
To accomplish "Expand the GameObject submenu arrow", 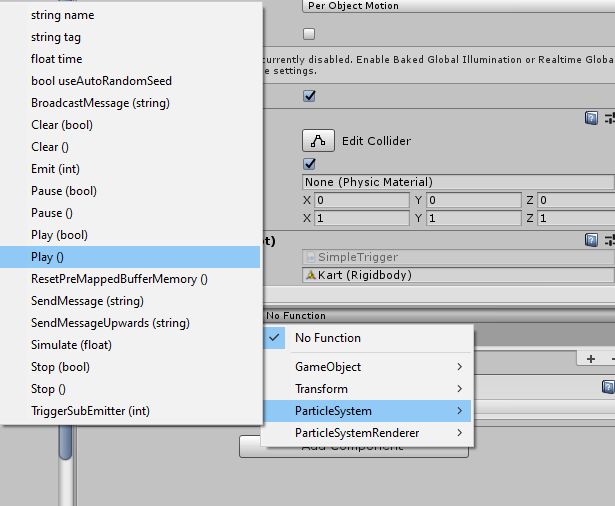I will pos(460,367).
